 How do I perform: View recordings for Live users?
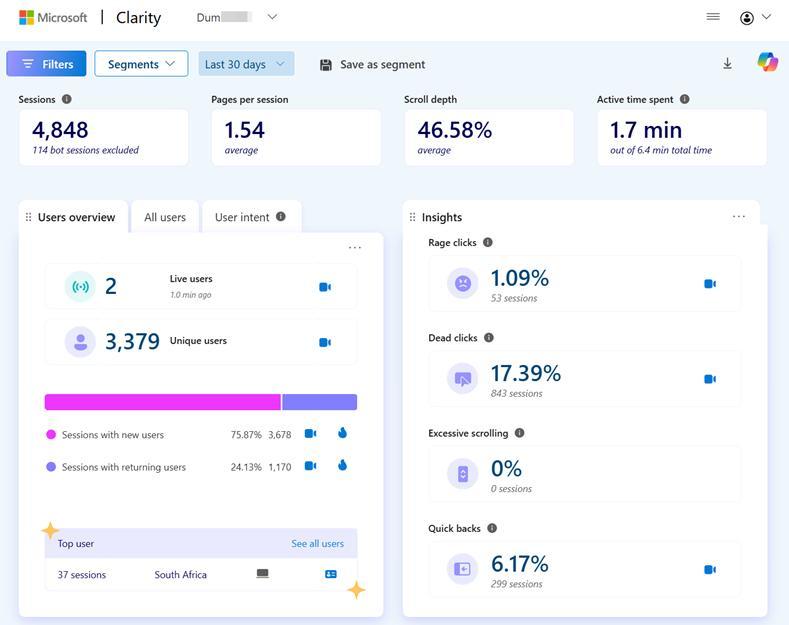[x=325, y=287]
